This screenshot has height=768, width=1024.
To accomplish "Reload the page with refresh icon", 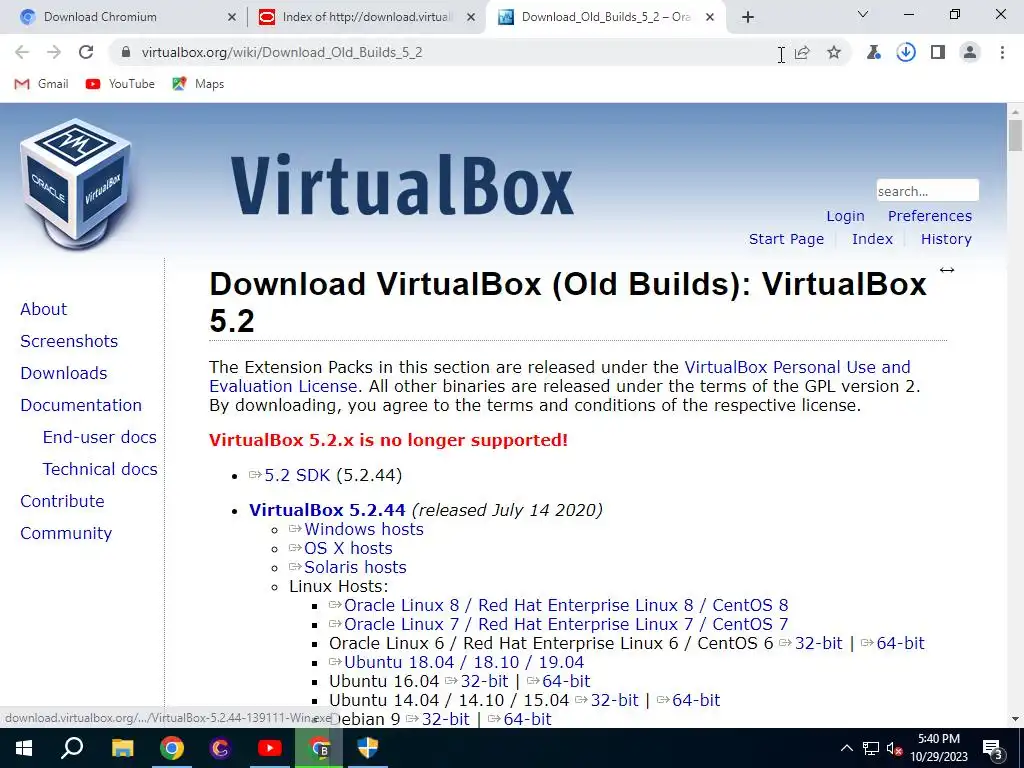I will [86, 52].
